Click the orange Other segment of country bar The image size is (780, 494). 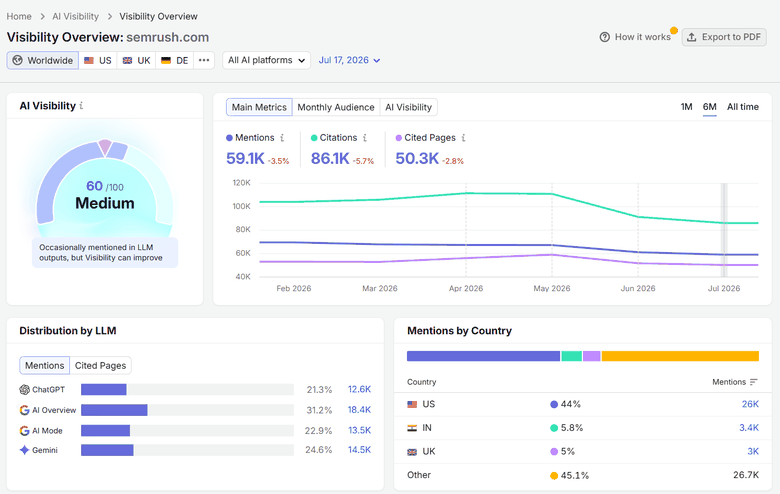680,356
